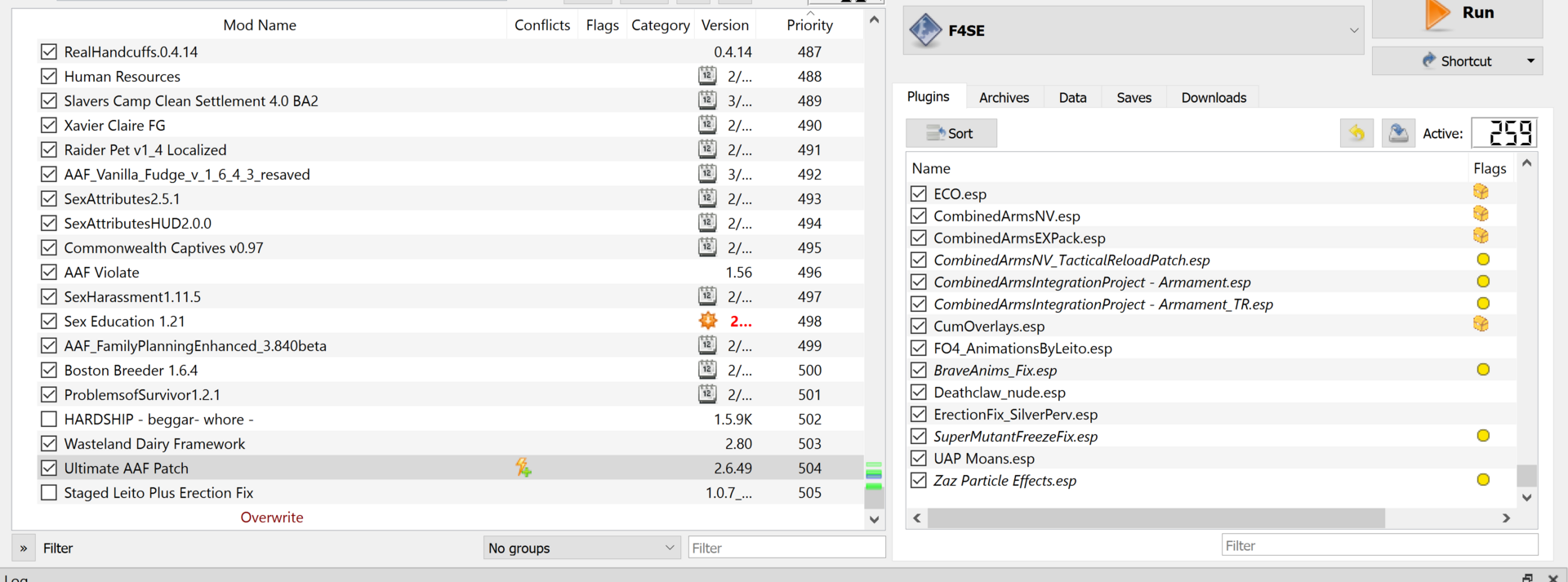This screenshot has width=1568, height=582.
Task: Click the Sort plugins button
Action: tap(951, 133)
